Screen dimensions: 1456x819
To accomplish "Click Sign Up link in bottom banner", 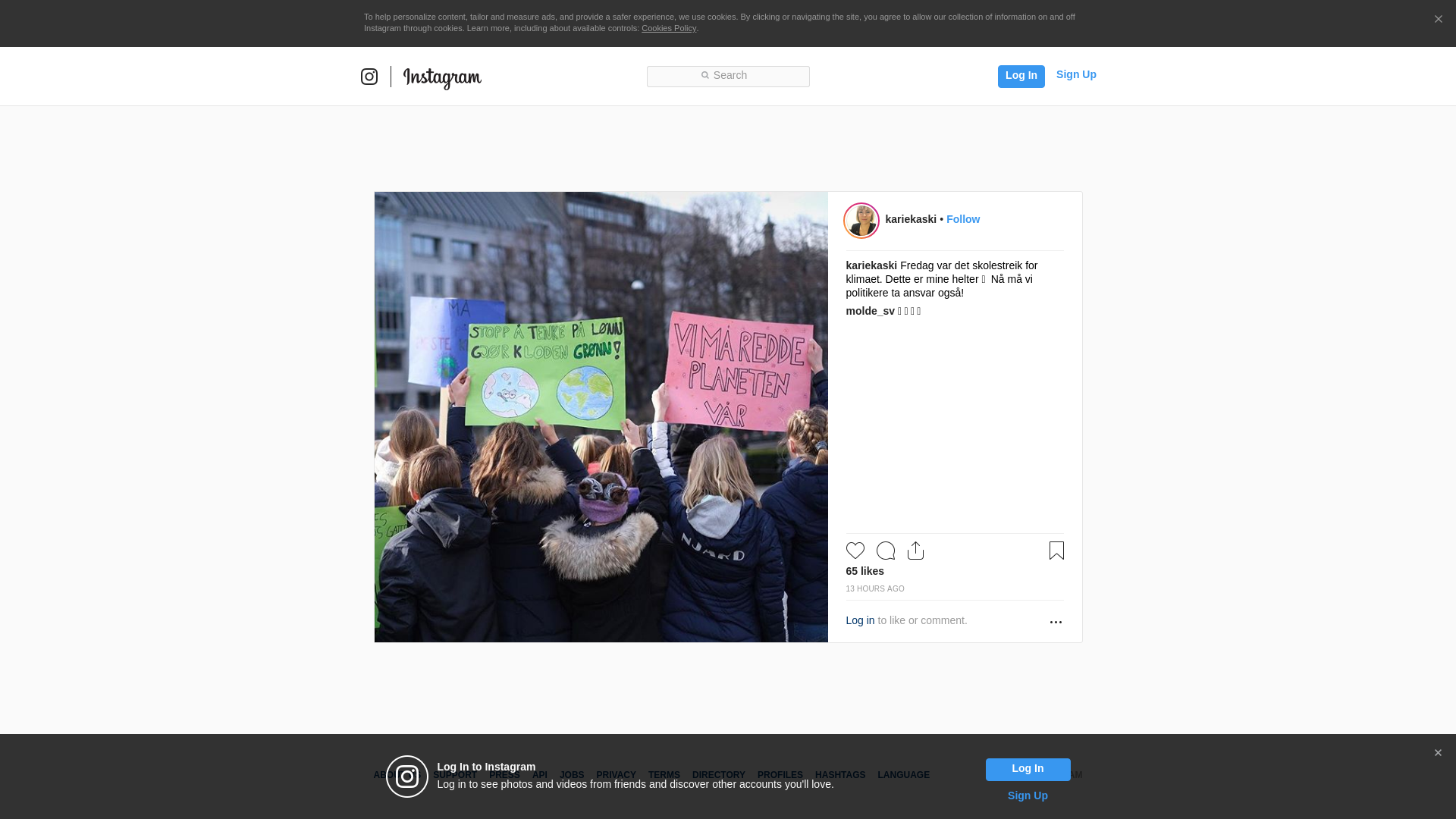I will 1028,795.
